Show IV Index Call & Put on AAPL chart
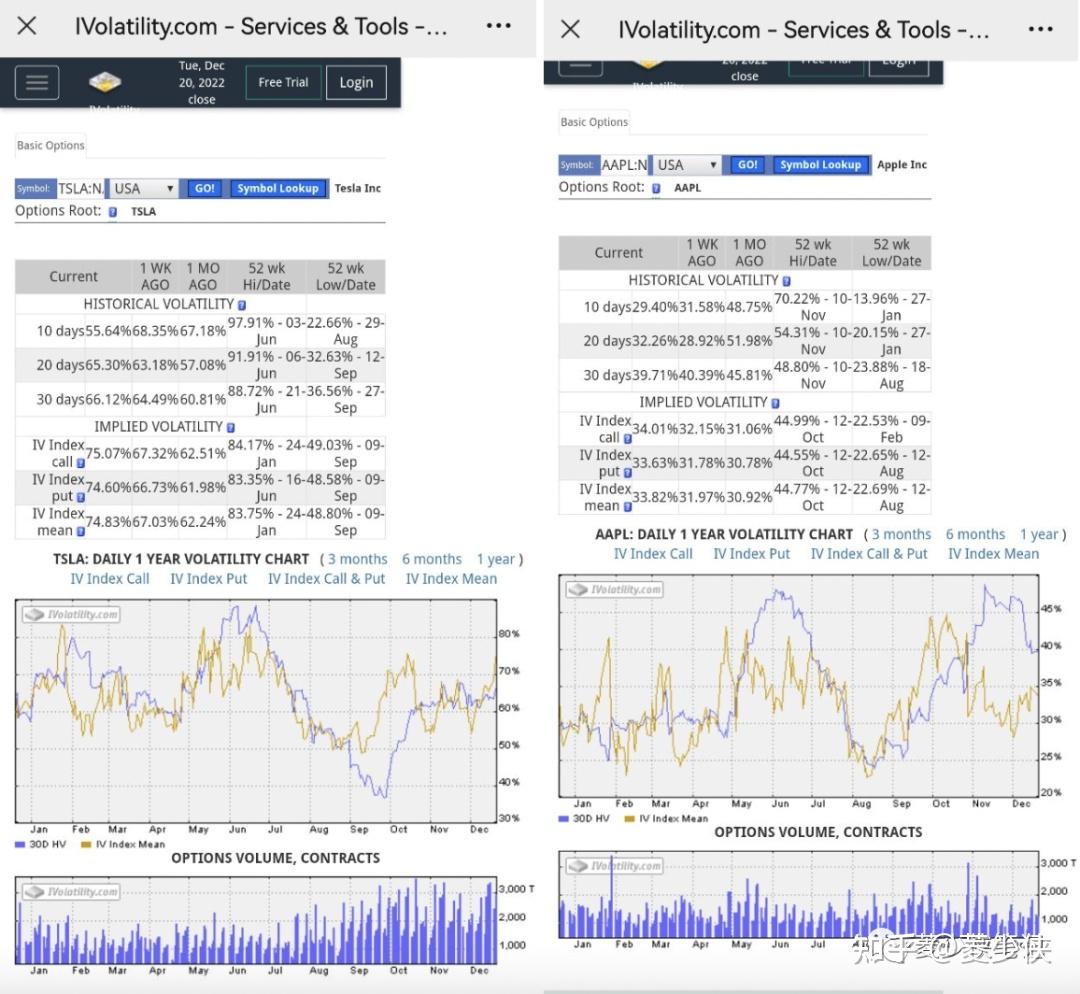1080x994 pixels. (869, 554)
